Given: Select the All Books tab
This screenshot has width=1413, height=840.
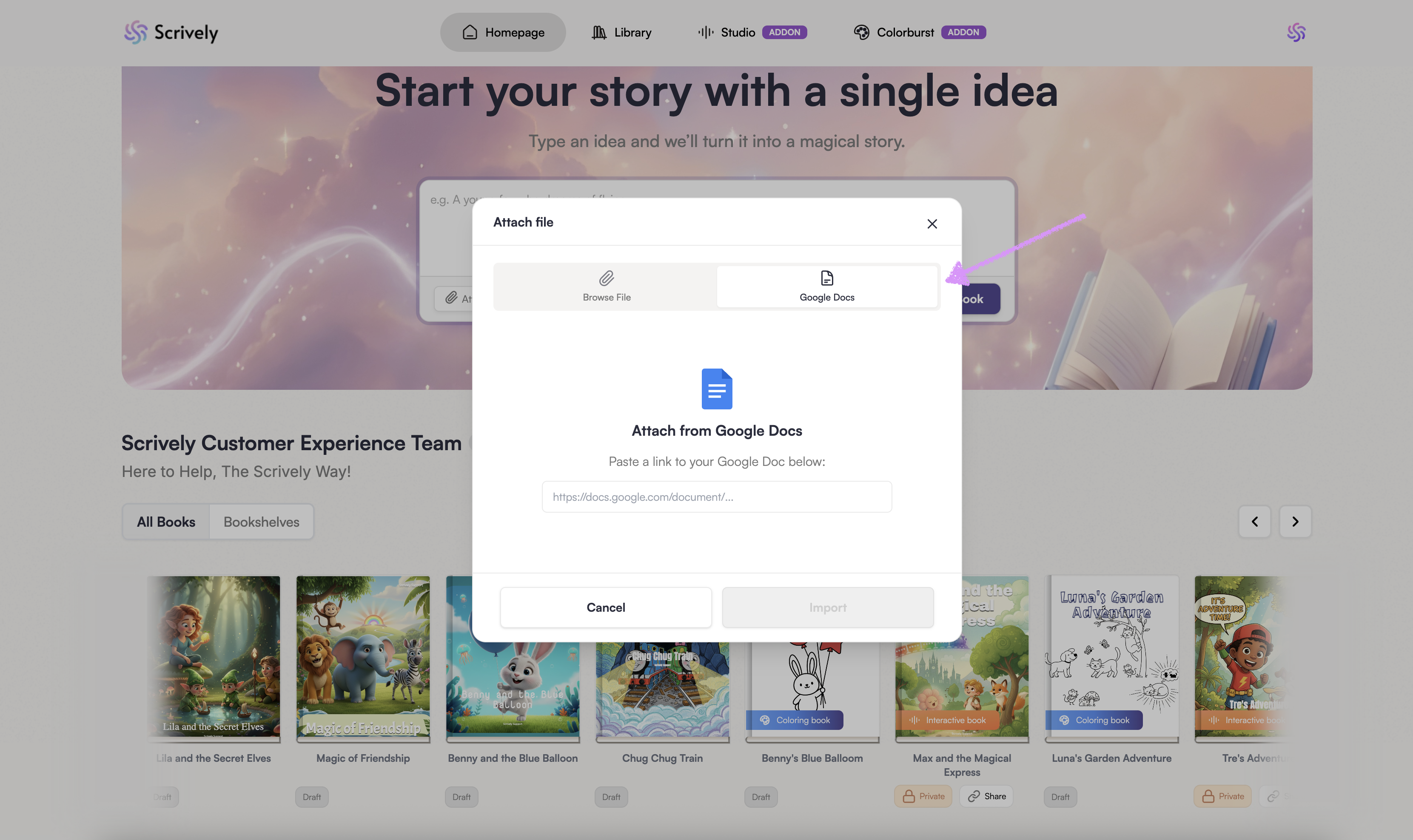Looking at the screenshot, I should click(166, 521).
